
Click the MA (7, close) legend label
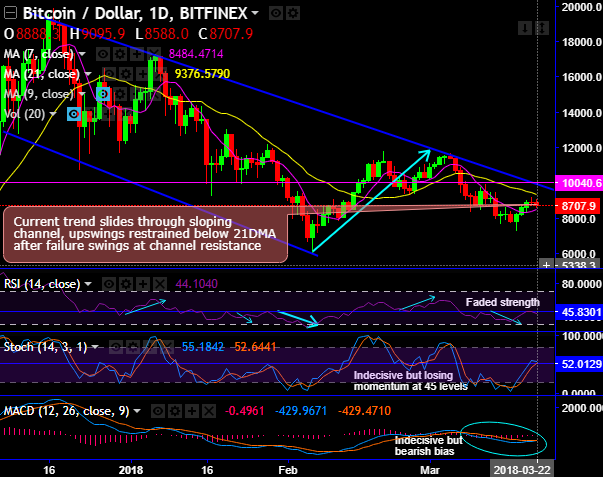click(x=38, y=54)
